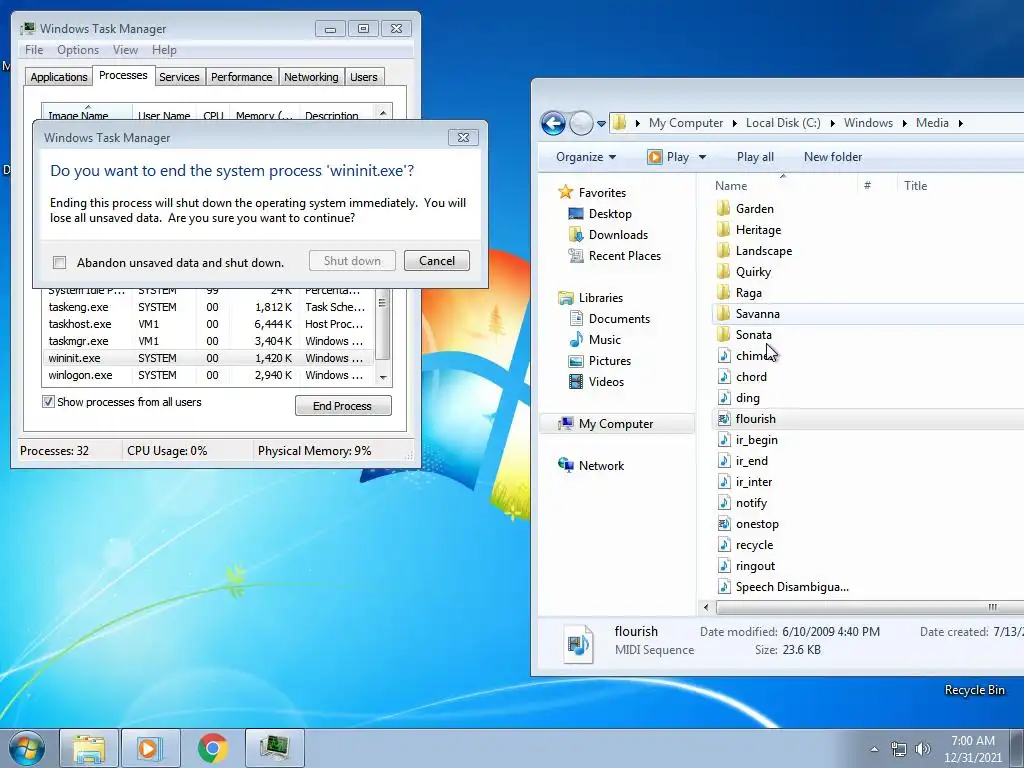This screenshot has width=1024, height=768.
Task: Open Desktop in Favorites sidebar
Action: [x=610, y=214]
